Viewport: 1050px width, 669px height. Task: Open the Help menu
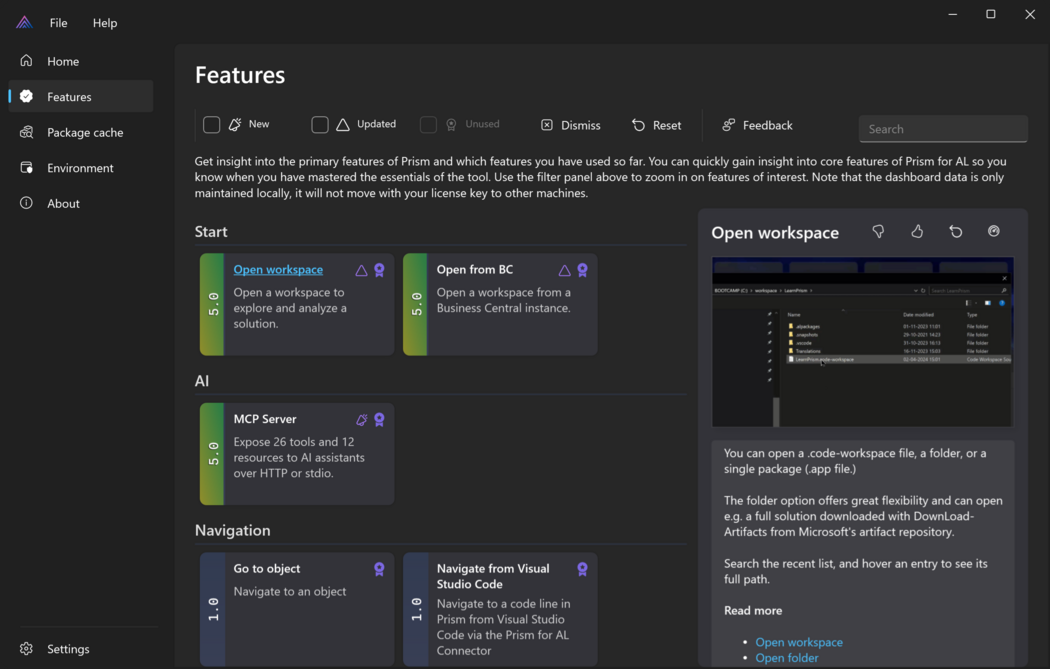104,23
